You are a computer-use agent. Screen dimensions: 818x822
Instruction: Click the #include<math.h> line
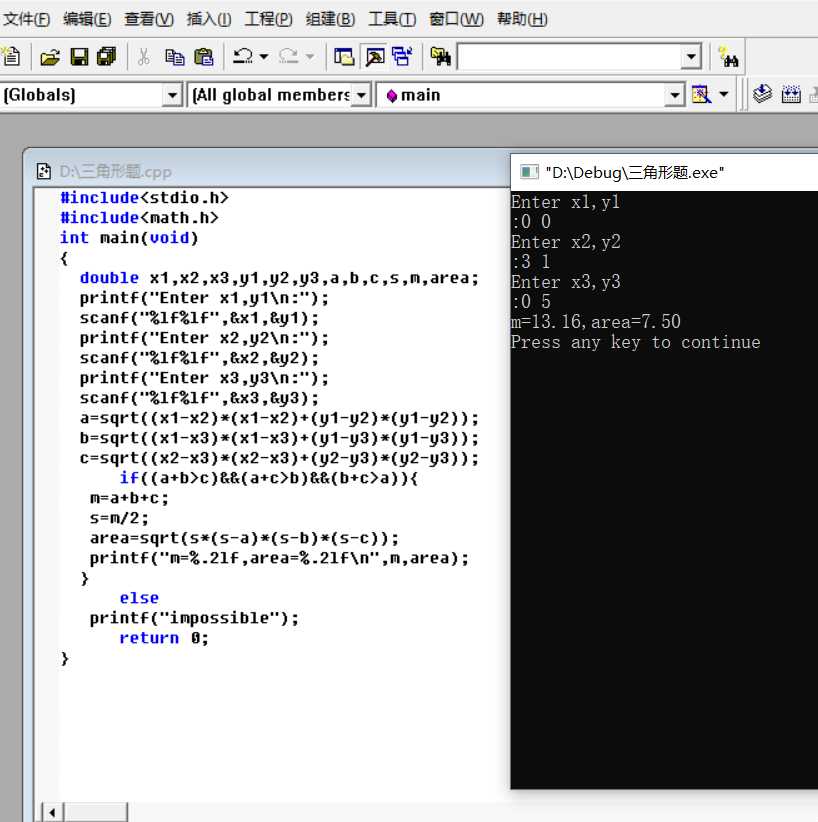[139, 218]
